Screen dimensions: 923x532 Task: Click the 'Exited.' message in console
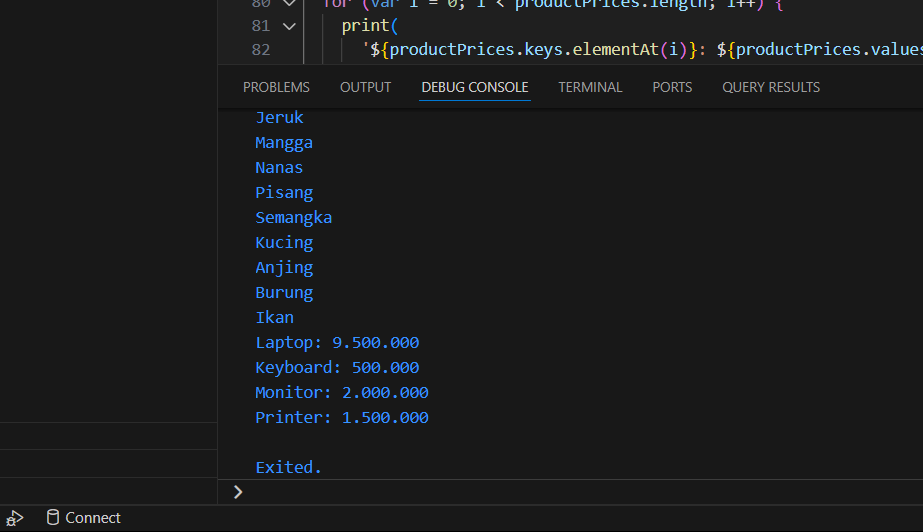[288, 467]
